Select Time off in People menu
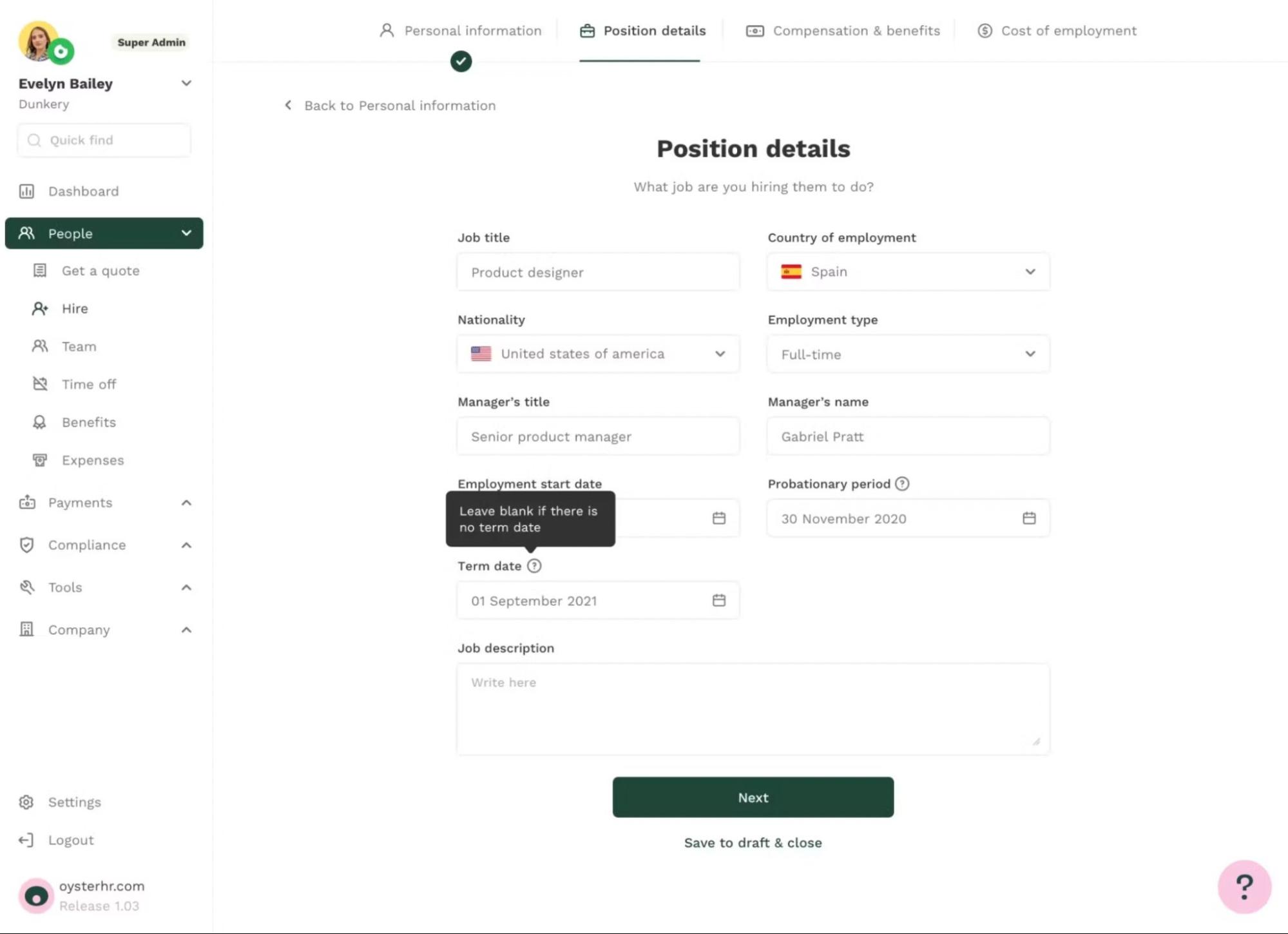 pos(88,384)
